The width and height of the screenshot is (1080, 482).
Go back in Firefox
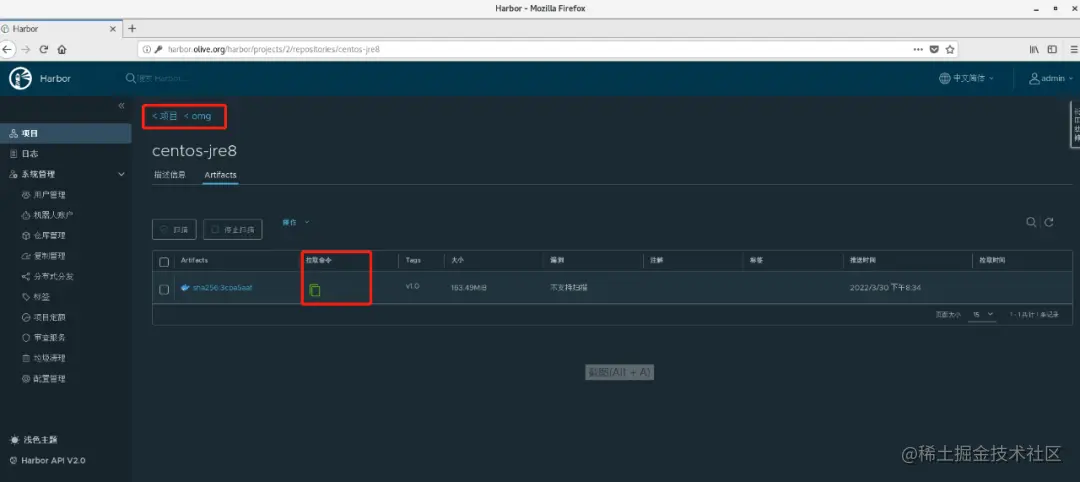tap(7, 50)
